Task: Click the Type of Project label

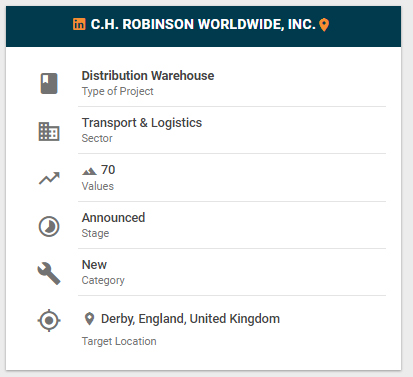Action: click(118, 91)
